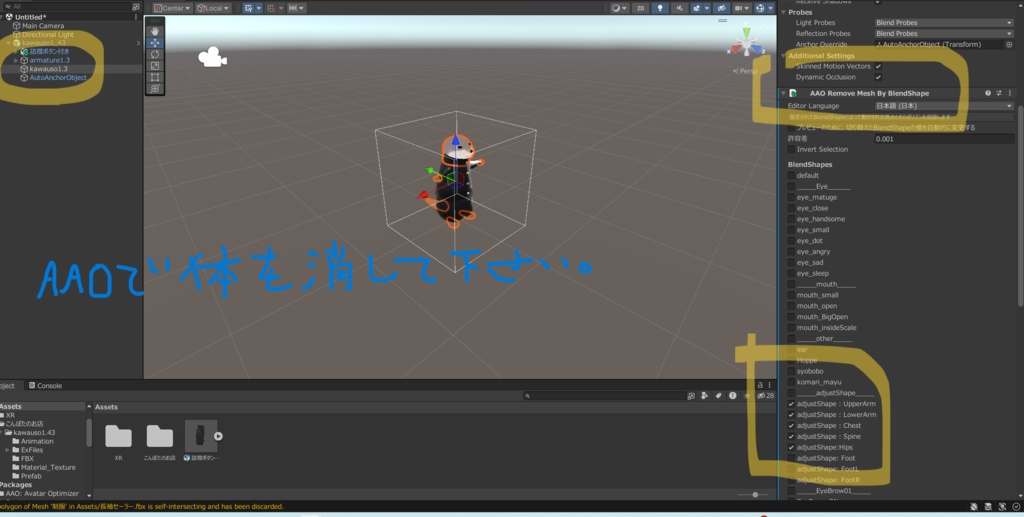Toggle Dynamic Occlusion checkbox
This screenshot has height=517, width=1024.
point(878,77)
